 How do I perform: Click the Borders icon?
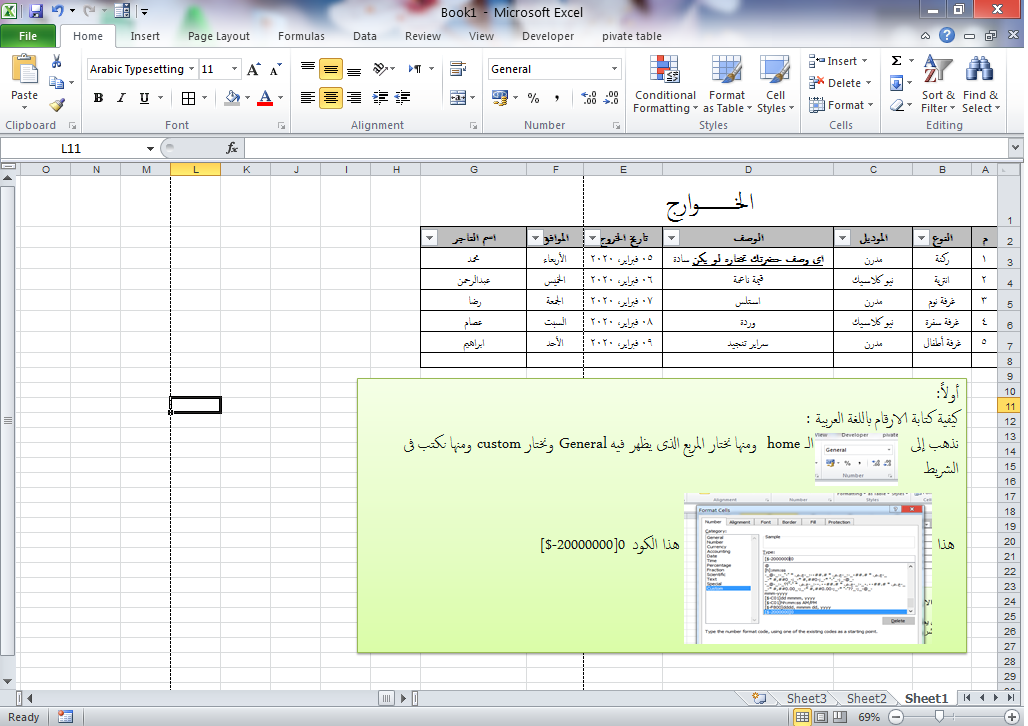click(x=188, y=98)
